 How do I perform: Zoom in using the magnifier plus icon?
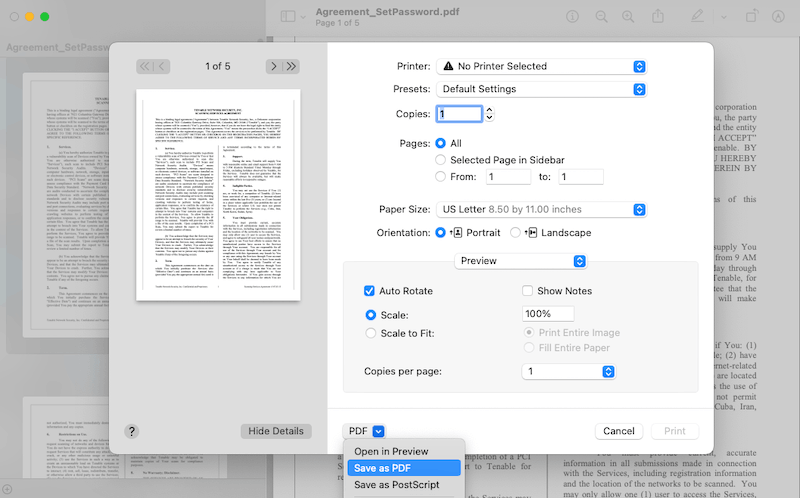coord(628,16)
